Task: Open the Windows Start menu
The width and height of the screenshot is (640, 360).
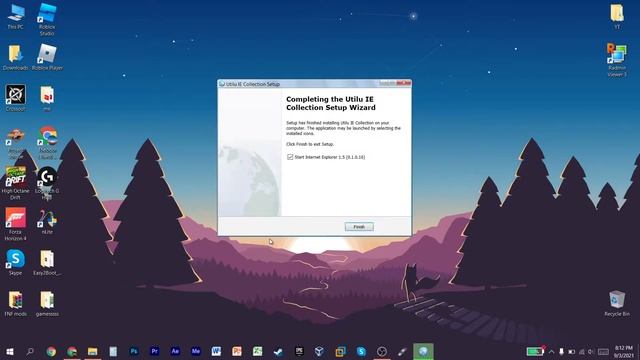Action: [10, 351]
